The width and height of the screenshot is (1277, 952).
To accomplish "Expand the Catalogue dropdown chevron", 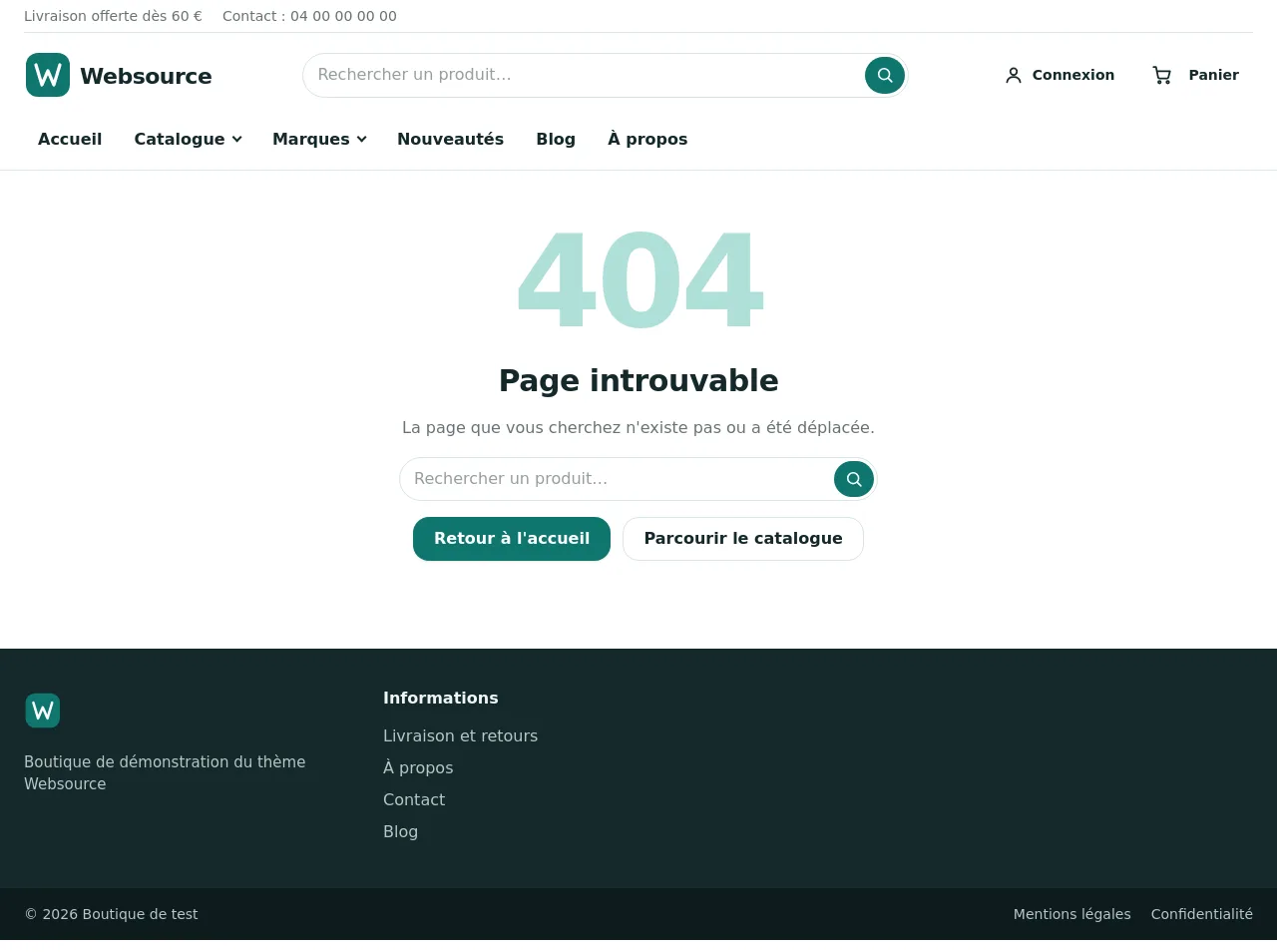I will pyautogui.click(x=237, y=139).
